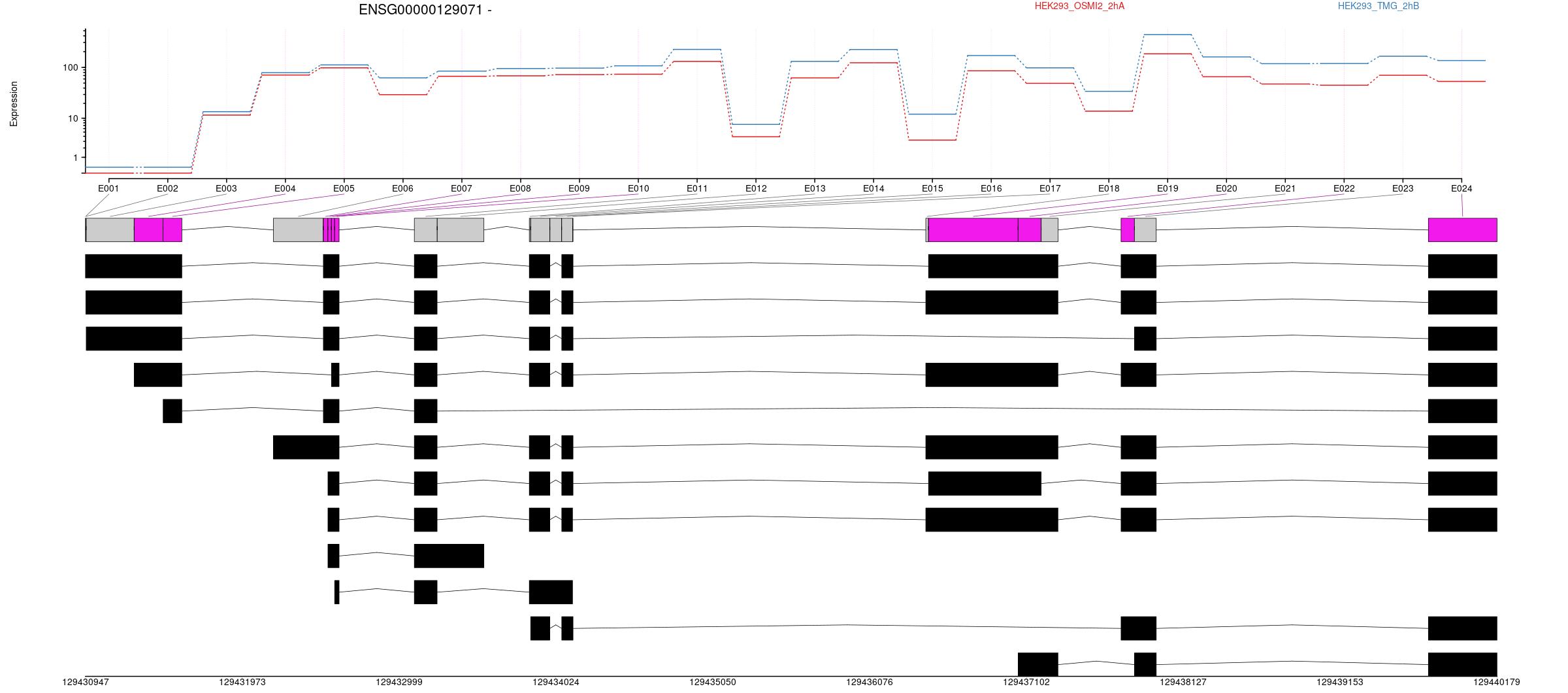Click y-axis tick value 1
Image resolution: width=1568 pixels, height=693 pixels.
point(76,158)
